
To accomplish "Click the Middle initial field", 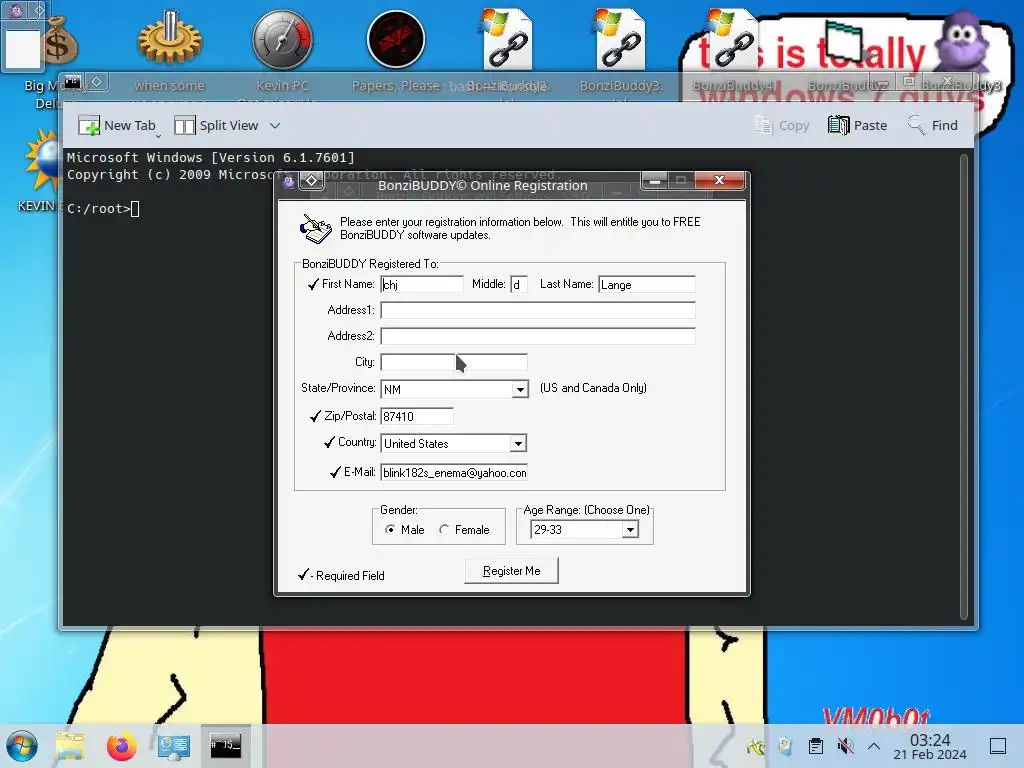I will click(519, 284).
